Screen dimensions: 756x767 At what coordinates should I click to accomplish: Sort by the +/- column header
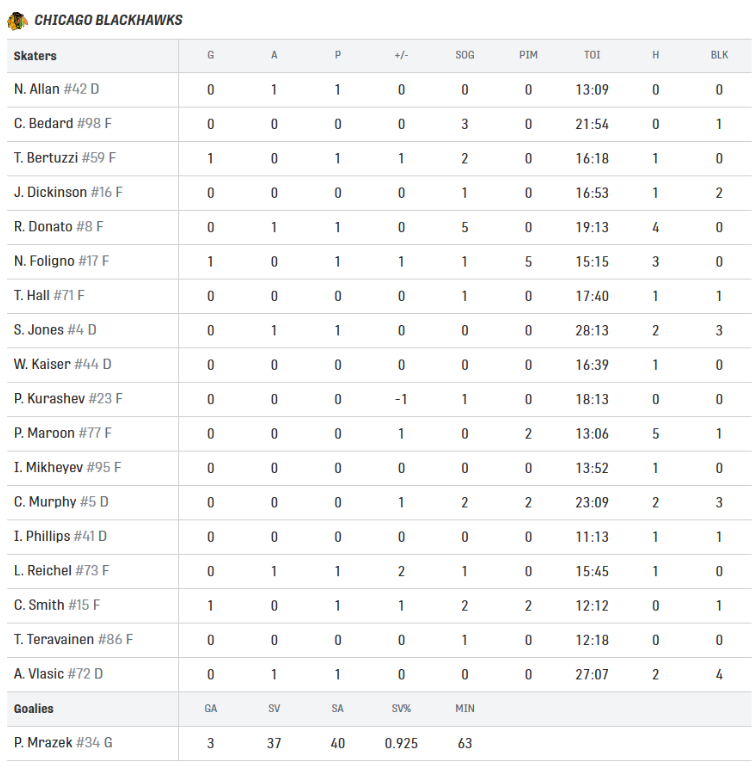401,56
